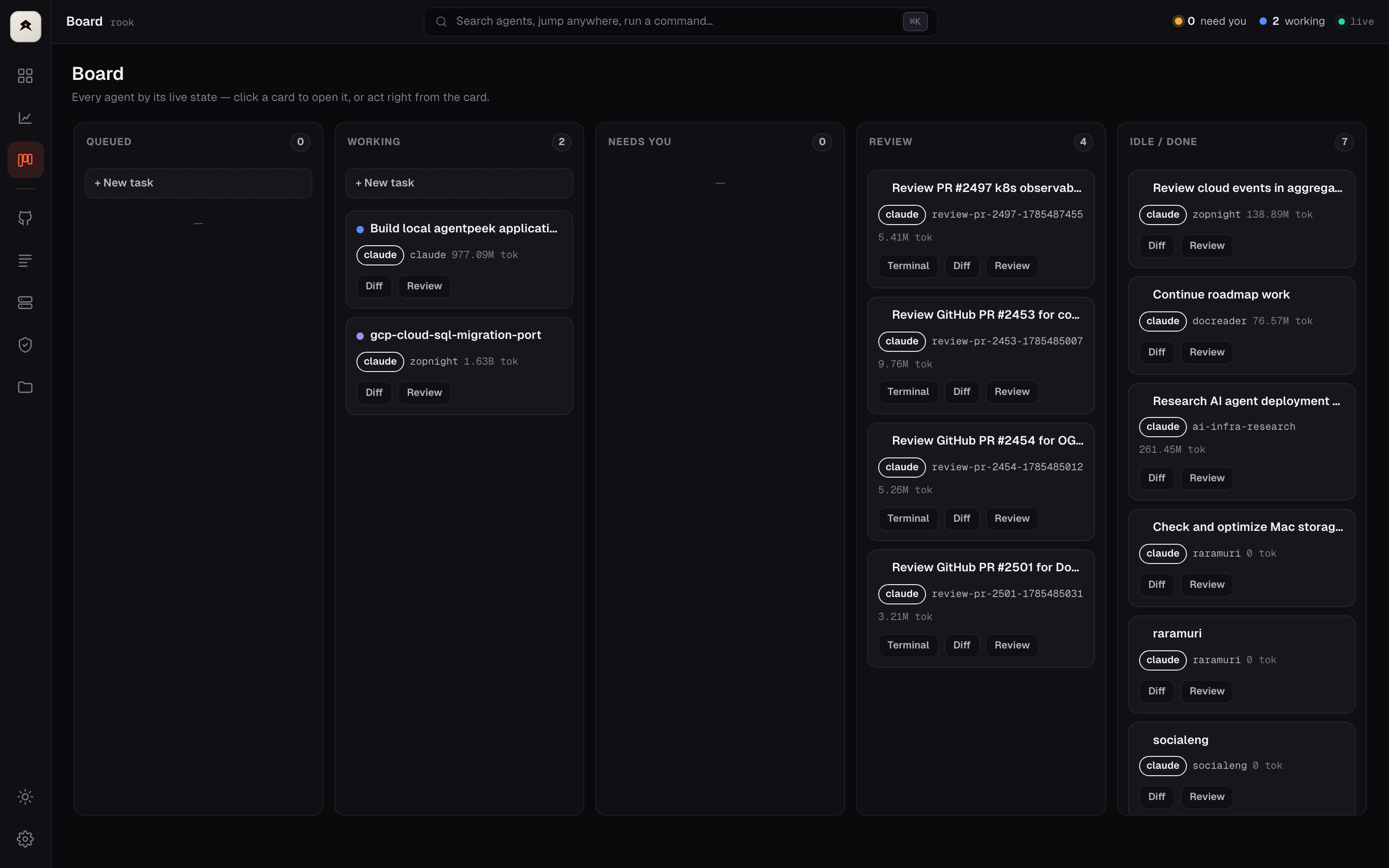
Task: Click Review on socialeng card
Action: 1207,797
